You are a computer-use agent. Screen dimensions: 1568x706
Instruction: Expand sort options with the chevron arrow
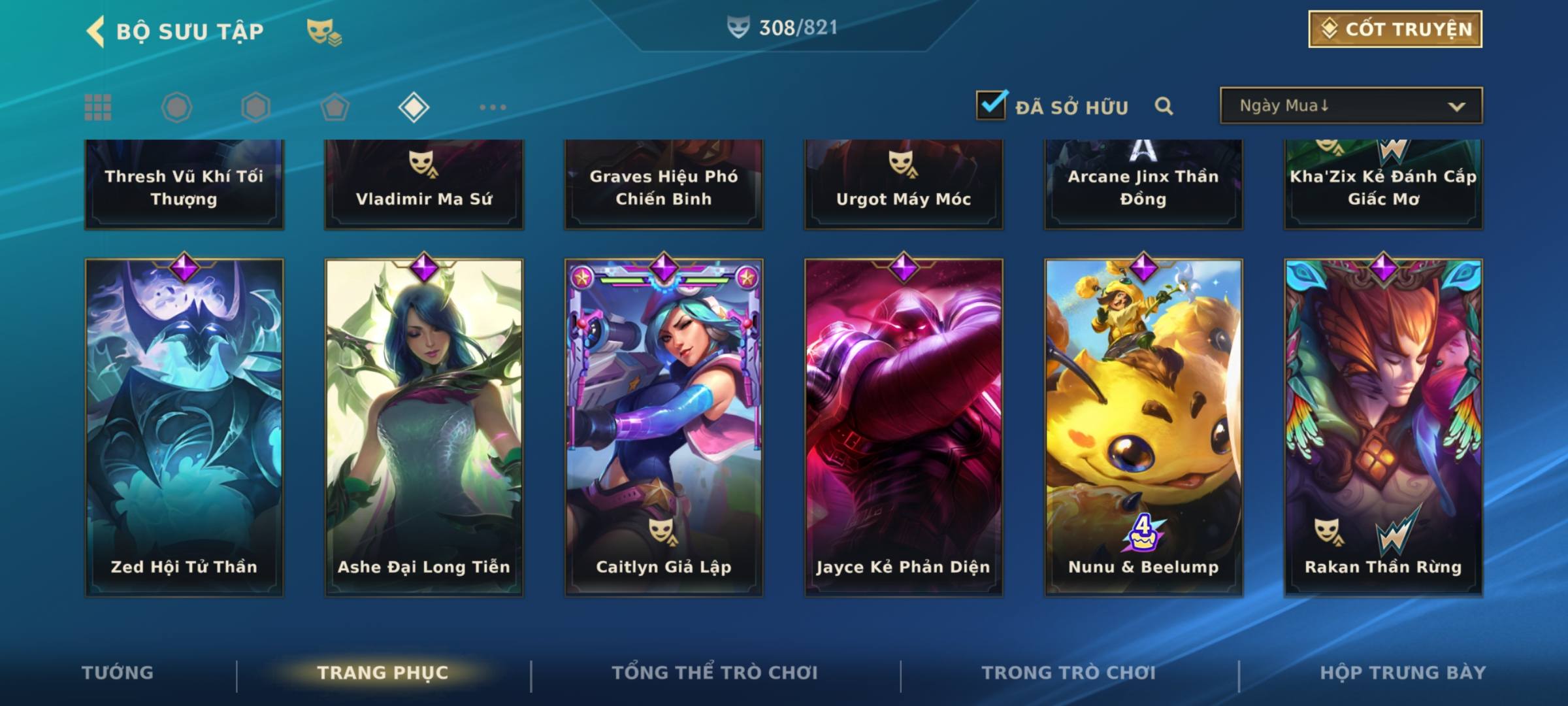(1456, 107)
